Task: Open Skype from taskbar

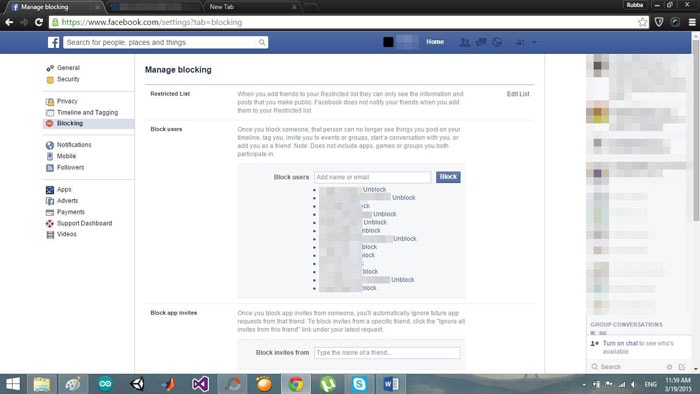Action: pyautogui.click(x=359, y=384)
